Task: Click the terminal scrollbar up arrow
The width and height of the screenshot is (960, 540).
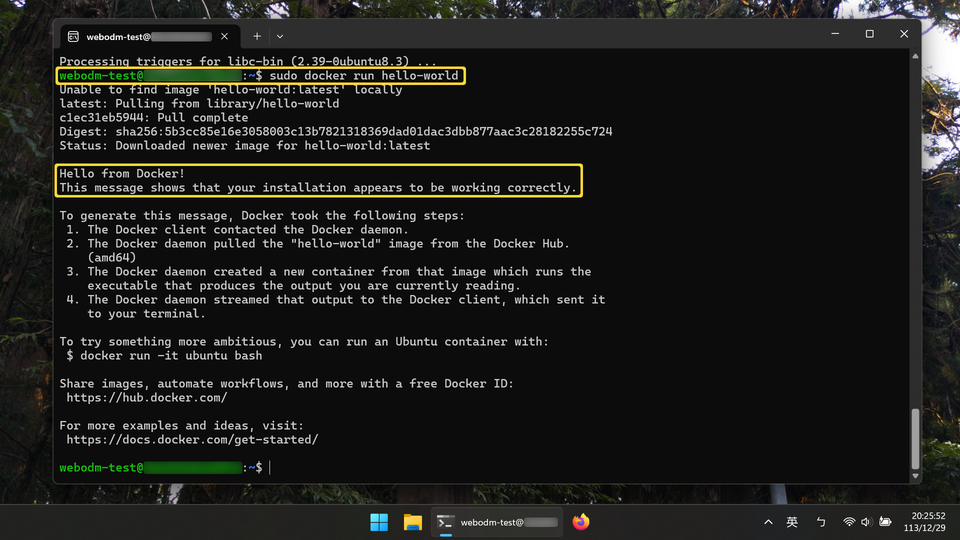Action: (x=915, y=56)
